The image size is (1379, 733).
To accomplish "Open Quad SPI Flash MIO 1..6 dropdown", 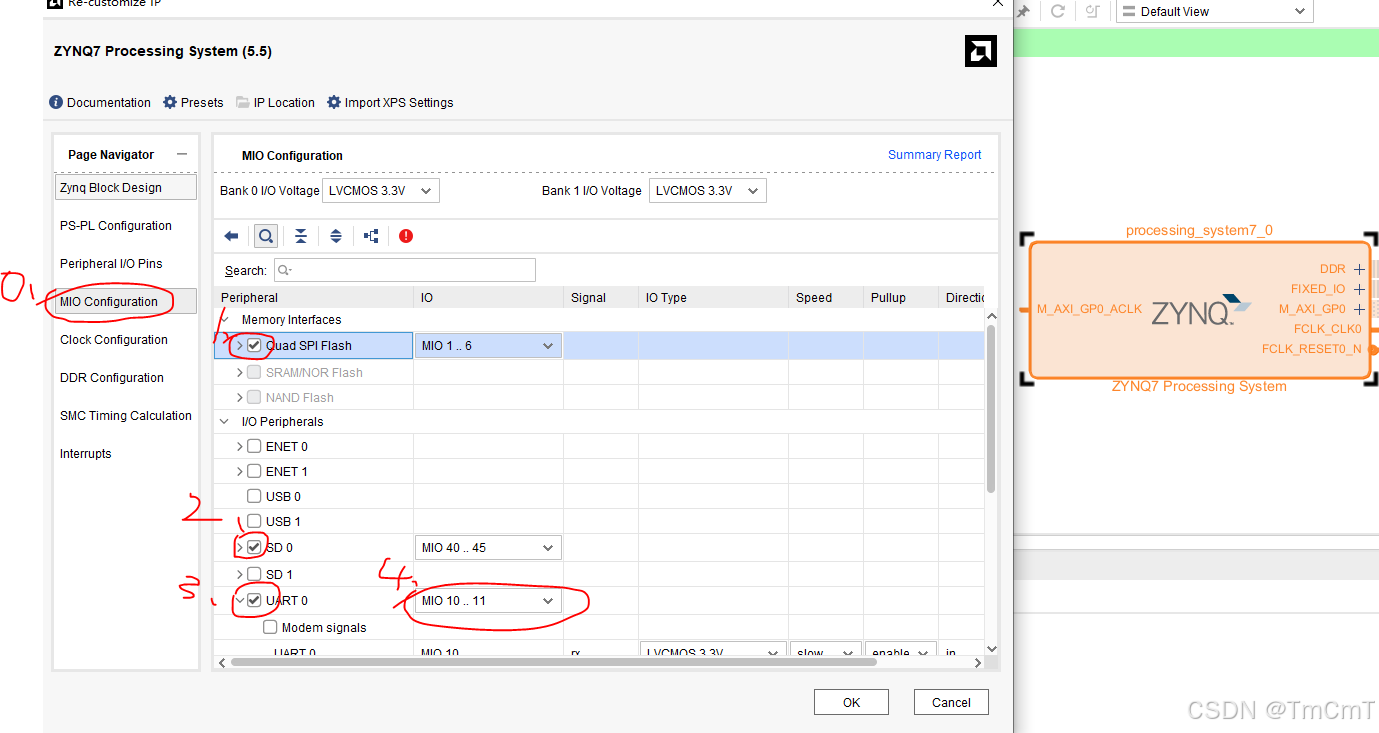I will tap(489, 346).
